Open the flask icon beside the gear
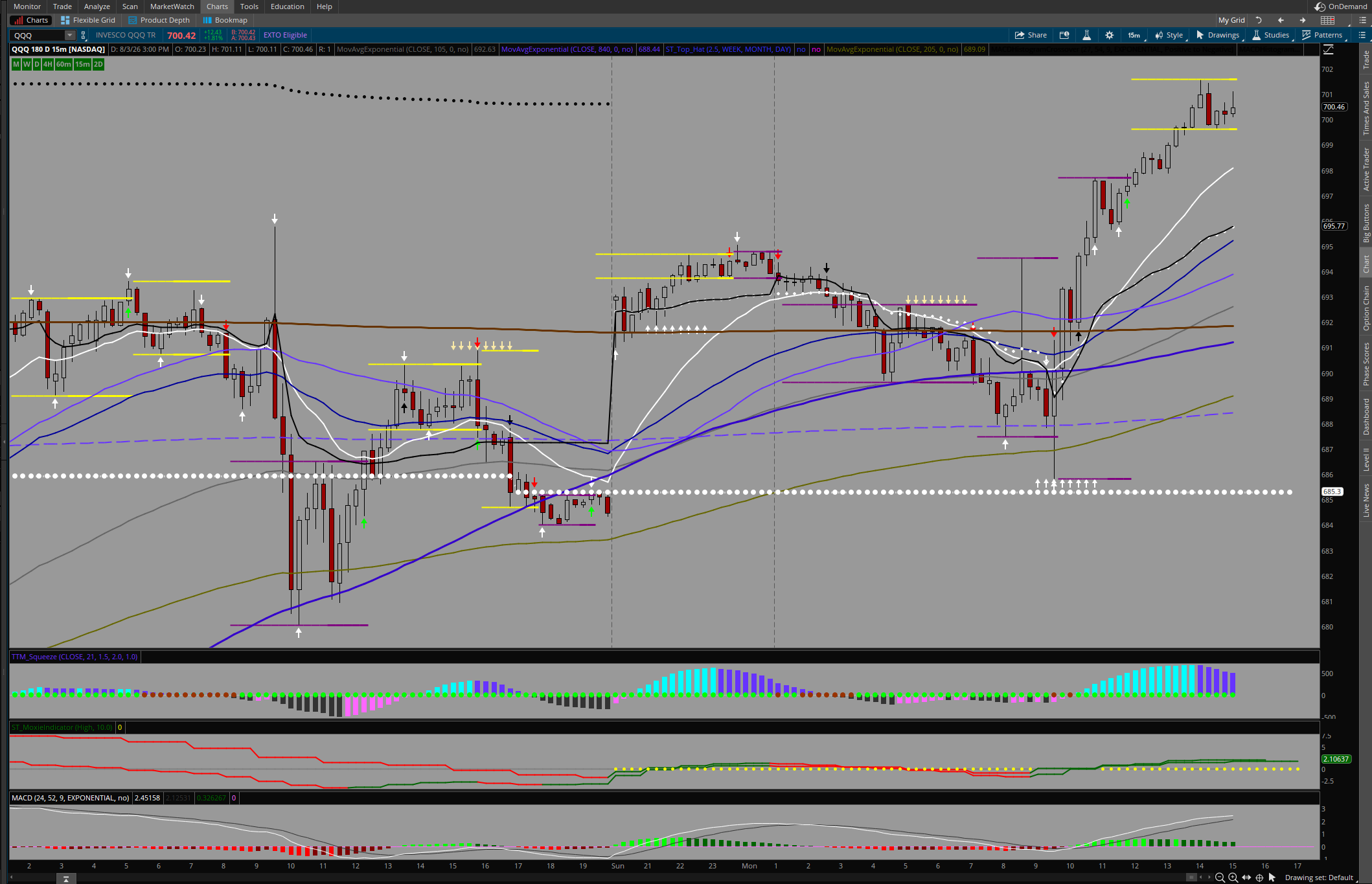This screenshot has width=1372, height=884. coord(1087,35)
